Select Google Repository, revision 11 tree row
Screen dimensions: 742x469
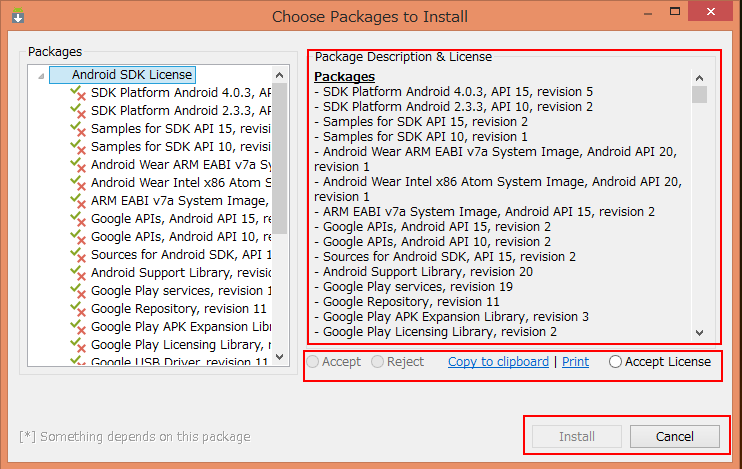pyautogui.click(x=179, y=309)
